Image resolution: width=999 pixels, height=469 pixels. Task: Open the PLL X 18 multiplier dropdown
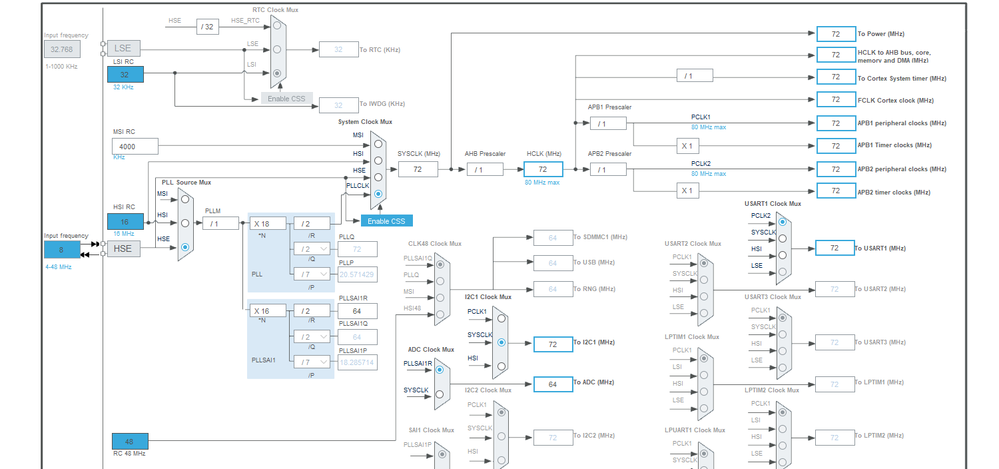pyautogui.click(x=268, y=223)
